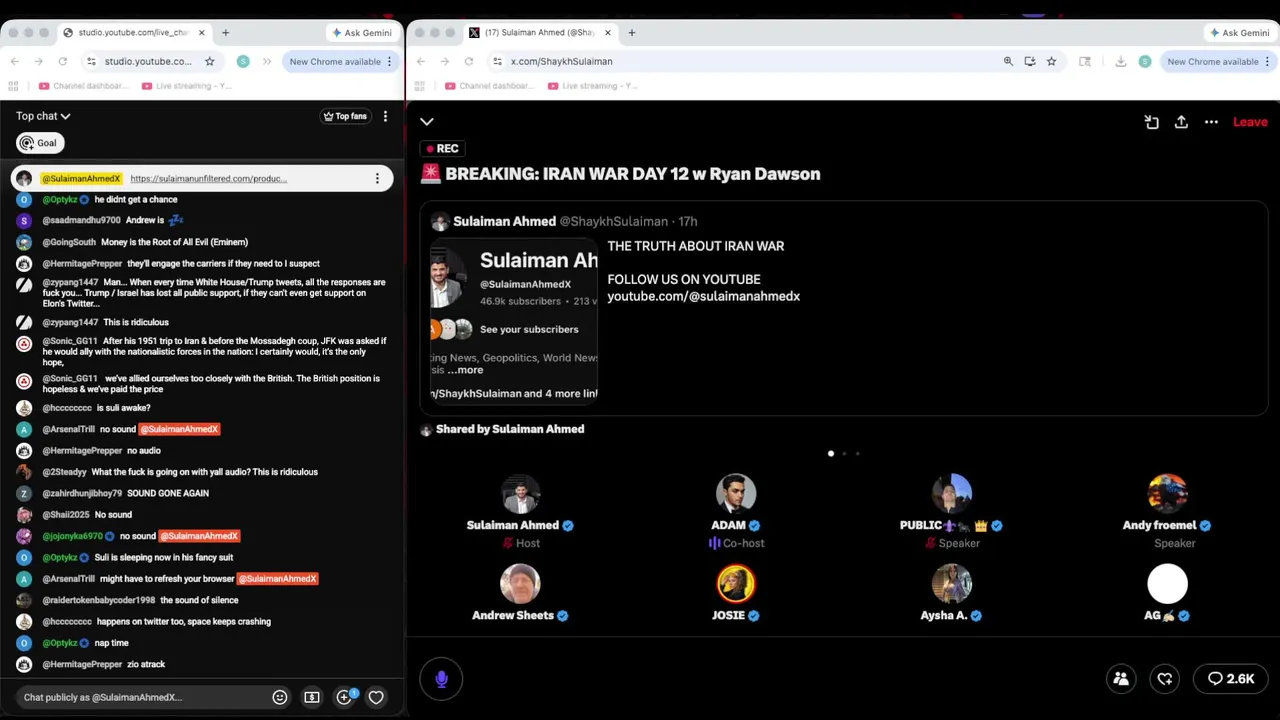The height and width of the screenshot is (720, 1280).
Task: Click the heart reaction icon in chat
Action: [376, 697]
